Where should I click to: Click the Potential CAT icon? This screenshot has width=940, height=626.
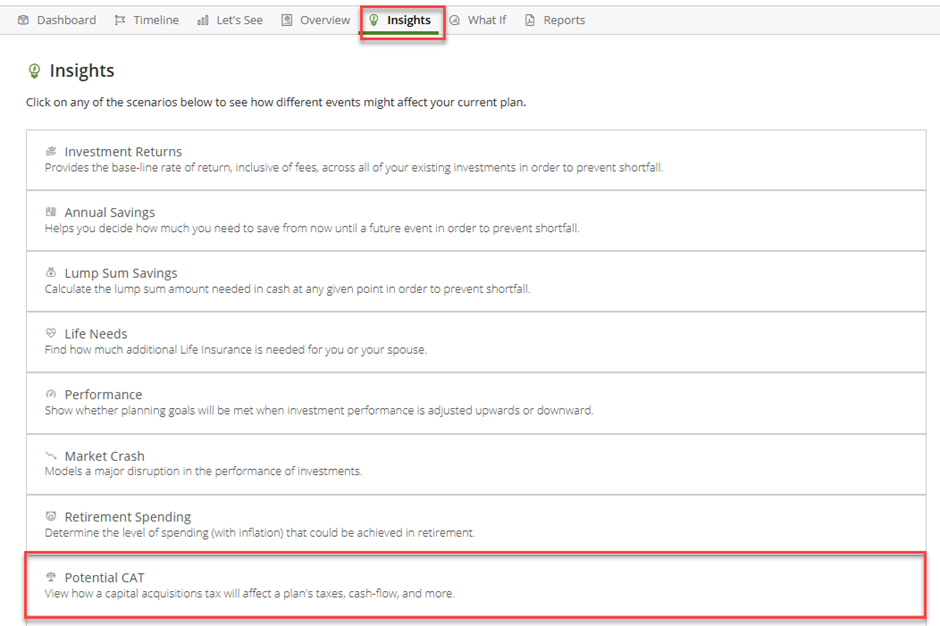point(51,577)
